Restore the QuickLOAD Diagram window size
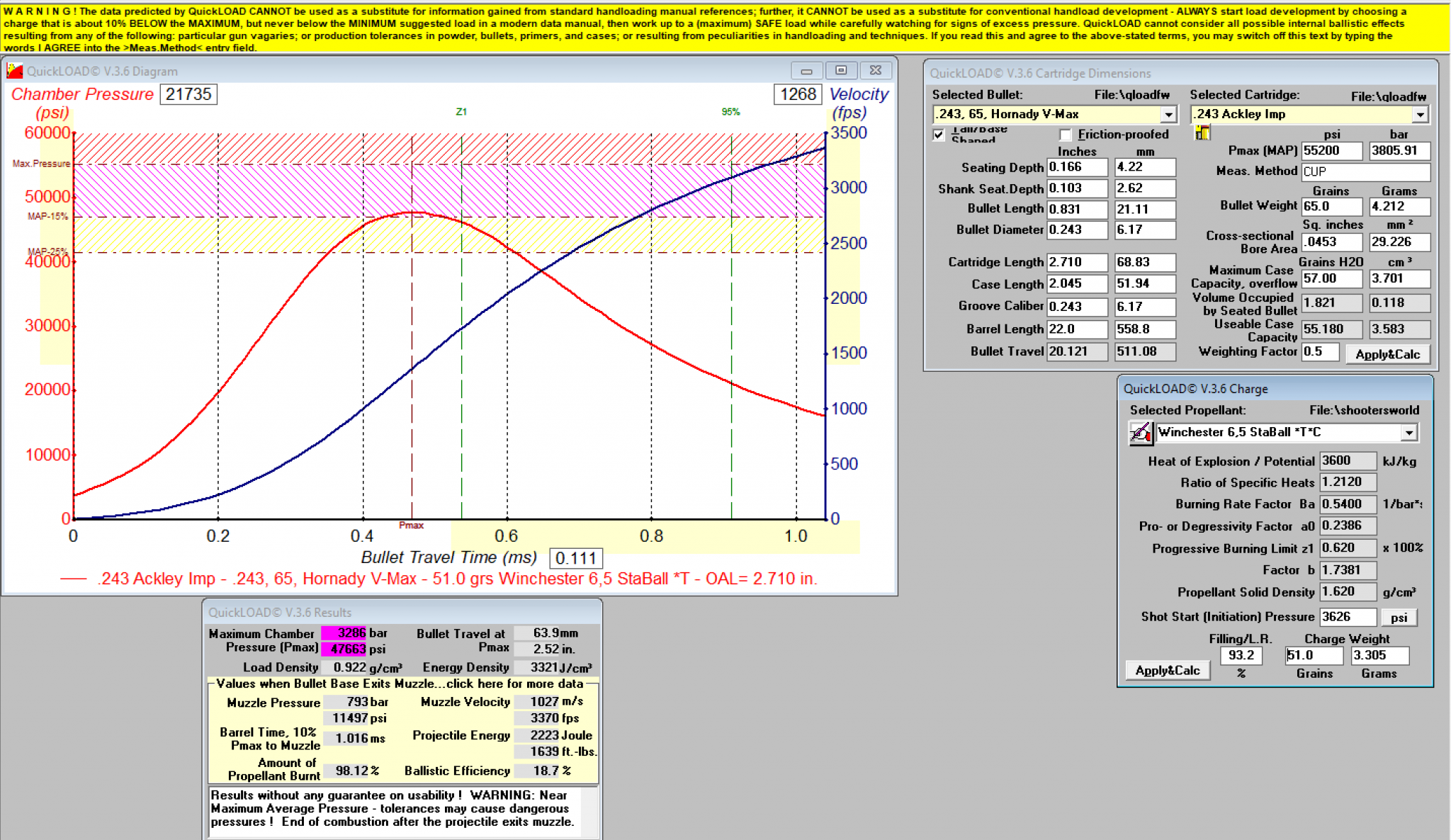This screenshot has height=840, width=1451. 841,71
